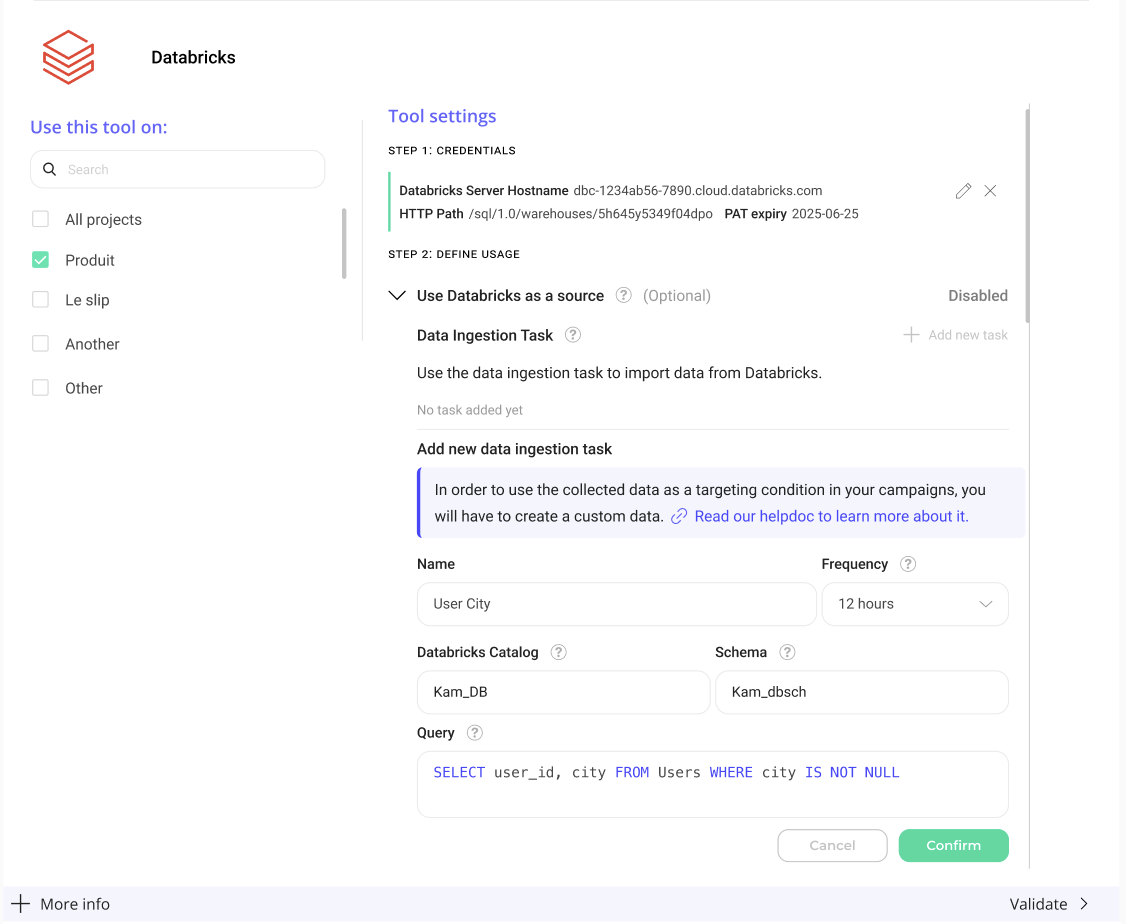Enable the Le slip project checkbox

(41, 300)
